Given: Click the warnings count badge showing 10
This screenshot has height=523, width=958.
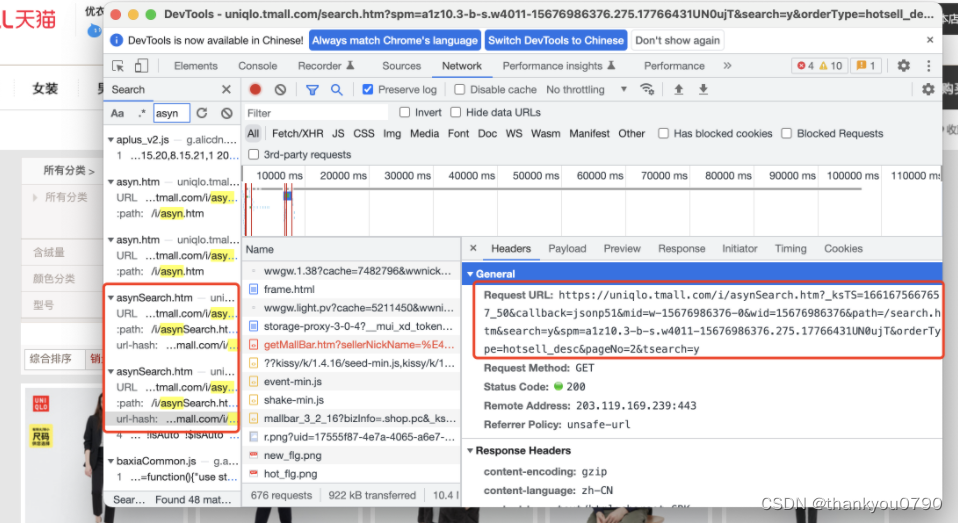Looking at the screenshot, I should coord(830,65).
